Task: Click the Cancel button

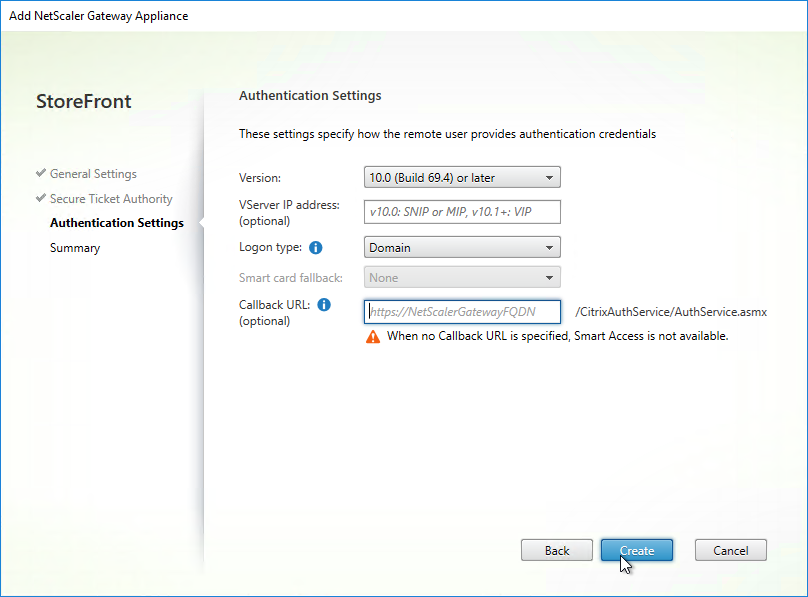Action: point(730,551)
